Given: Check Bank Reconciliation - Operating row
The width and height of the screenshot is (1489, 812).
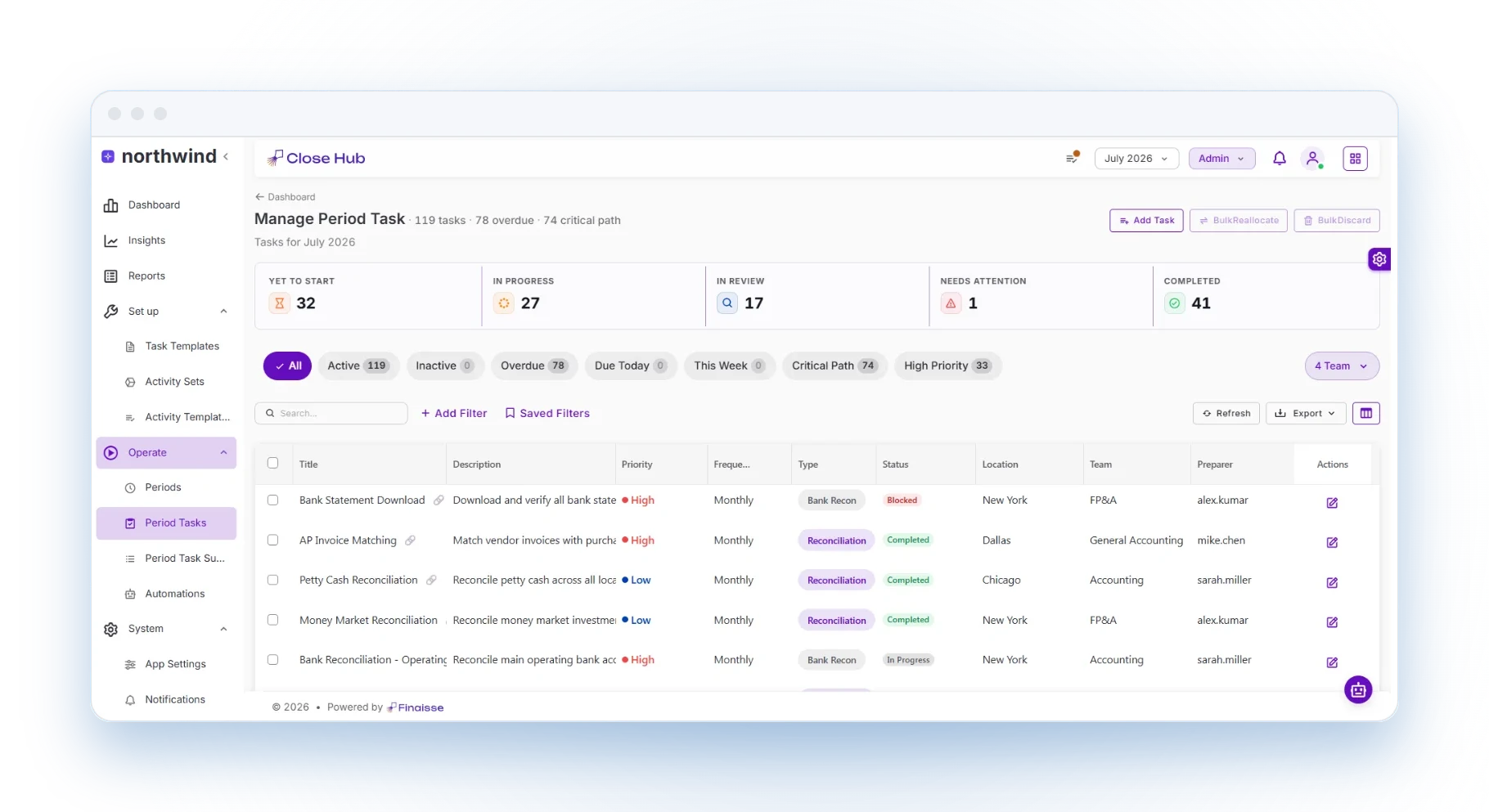Looking at the screenshot, I should click(273, 660).
